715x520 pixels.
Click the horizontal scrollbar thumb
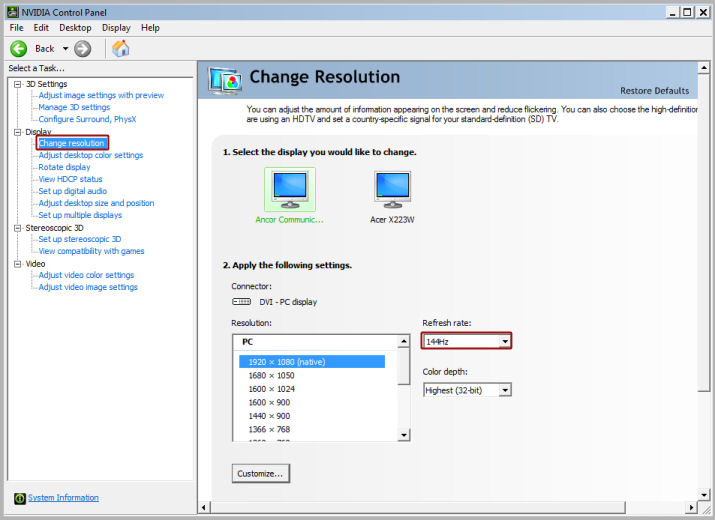click(x=417, y=507)
